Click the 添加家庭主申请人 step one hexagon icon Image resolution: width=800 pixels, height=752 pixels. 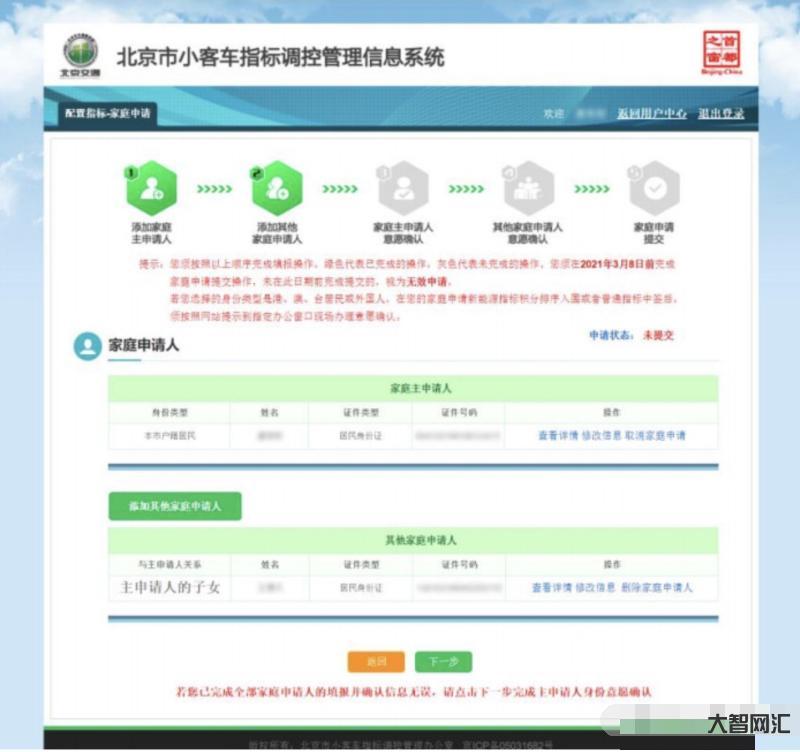[152, 188]
